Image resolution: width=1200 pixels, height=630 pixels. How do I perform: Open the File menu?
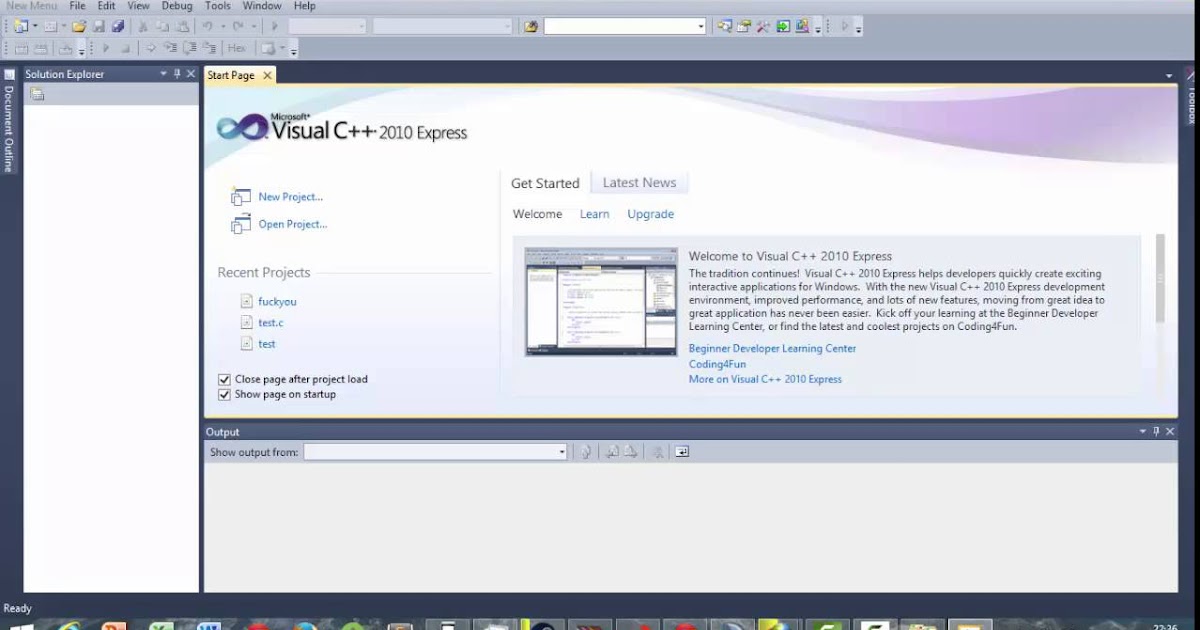[77, 6]
